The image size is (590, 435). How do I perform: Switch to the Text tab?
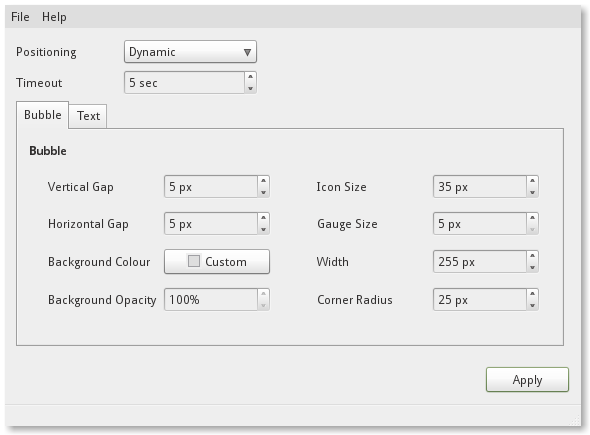pos(88,116)
